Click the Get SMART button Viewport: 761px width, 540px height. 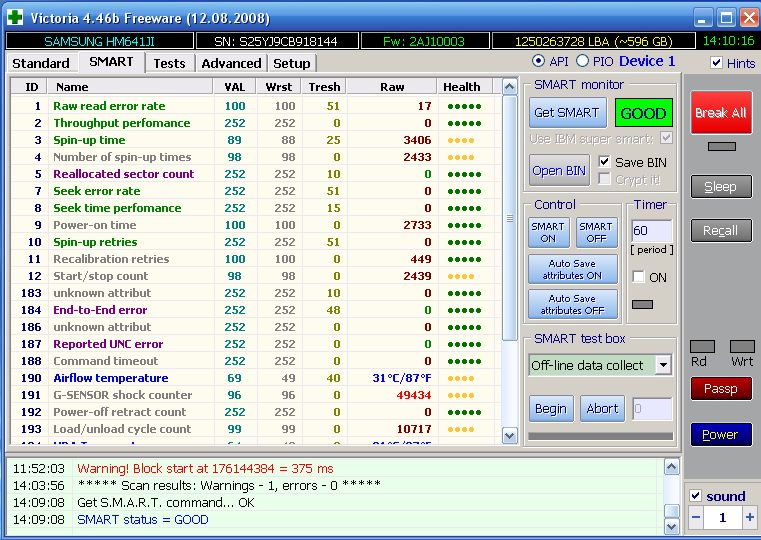567,113
